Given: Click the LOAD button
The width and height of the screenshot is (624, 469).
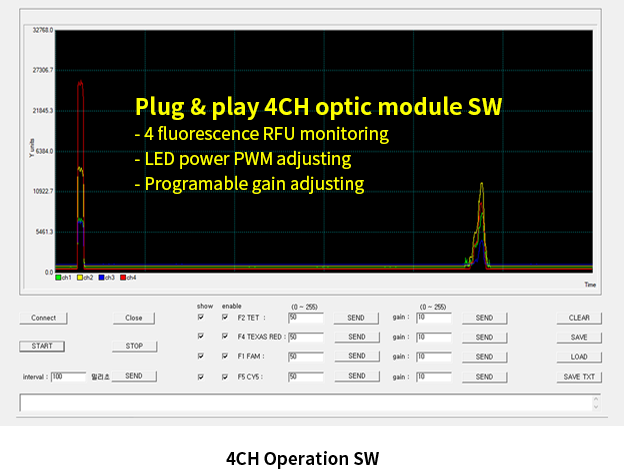Looking at the screenshot, I should click(x=579, y=356).
